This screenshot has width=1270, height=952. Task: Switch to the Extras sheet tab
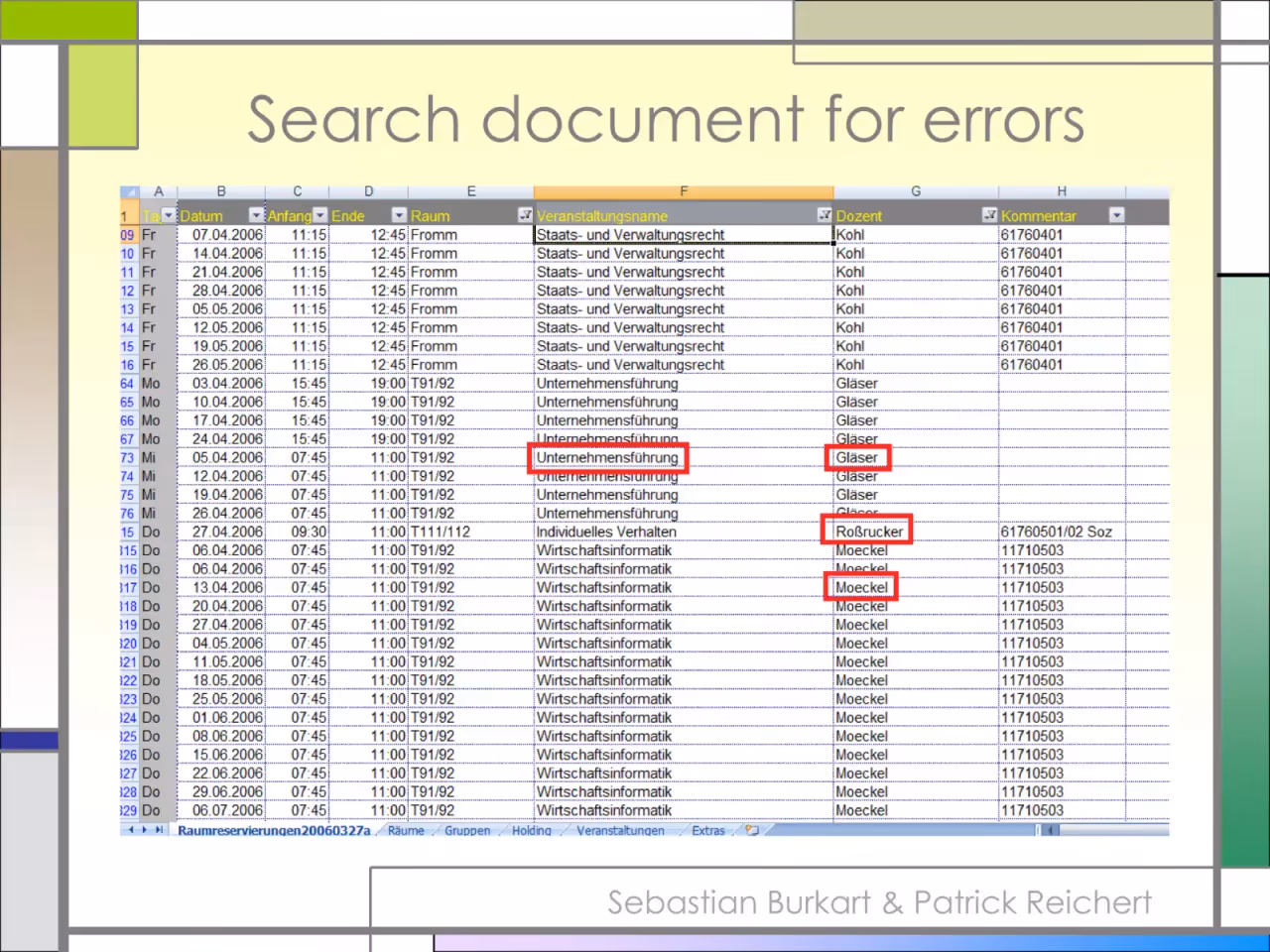point(708,830)
